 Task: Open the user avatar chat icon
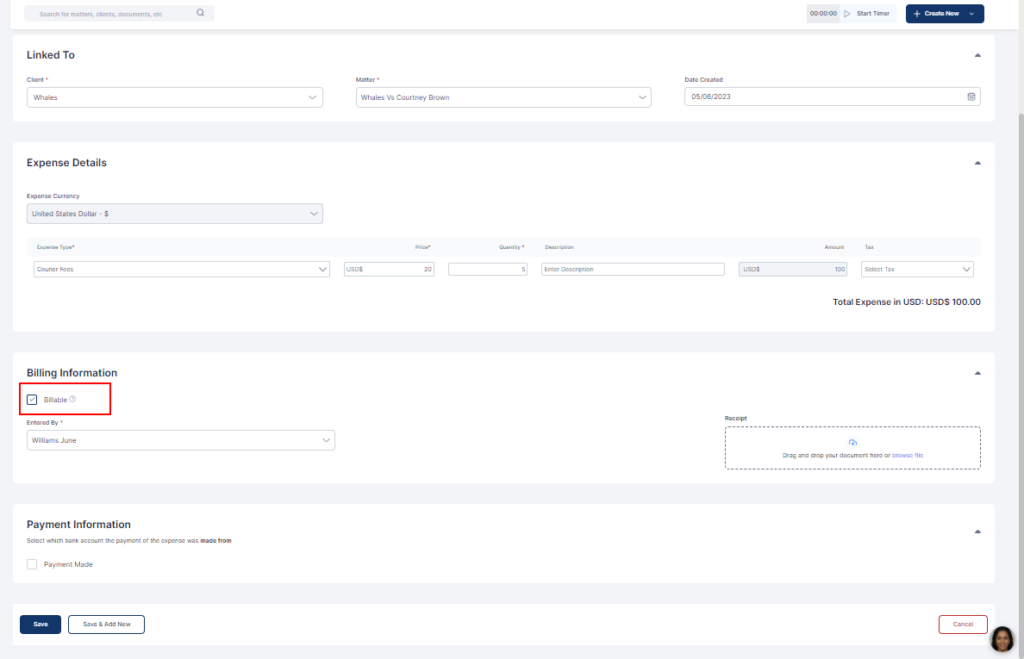coord(1002,639)
